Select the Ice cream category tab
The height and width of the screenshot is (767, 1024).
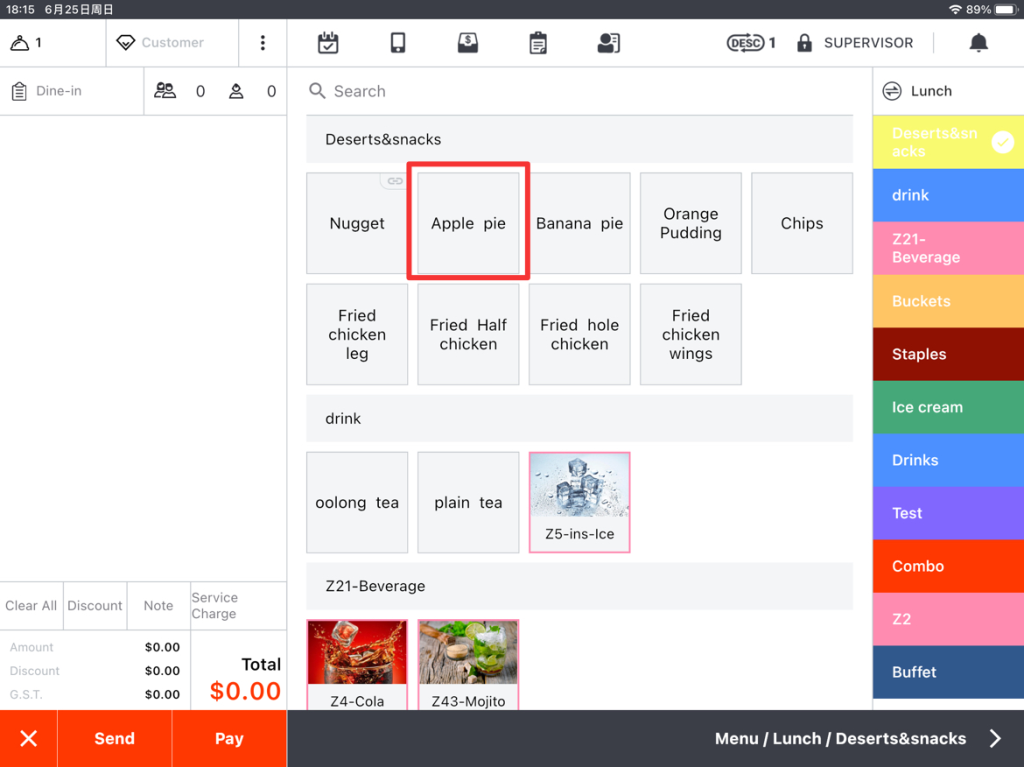tap(947, 407)
